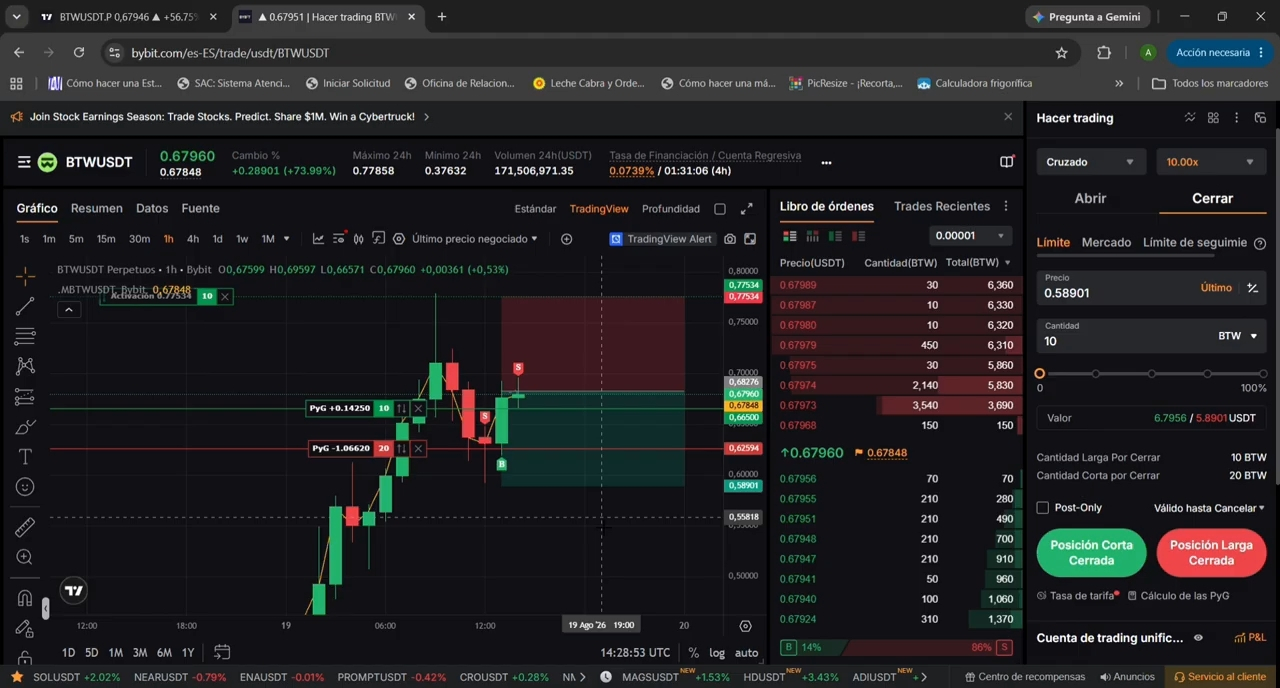Select the trend line drawing tool

pyautogui.click(x=25, y=305)
